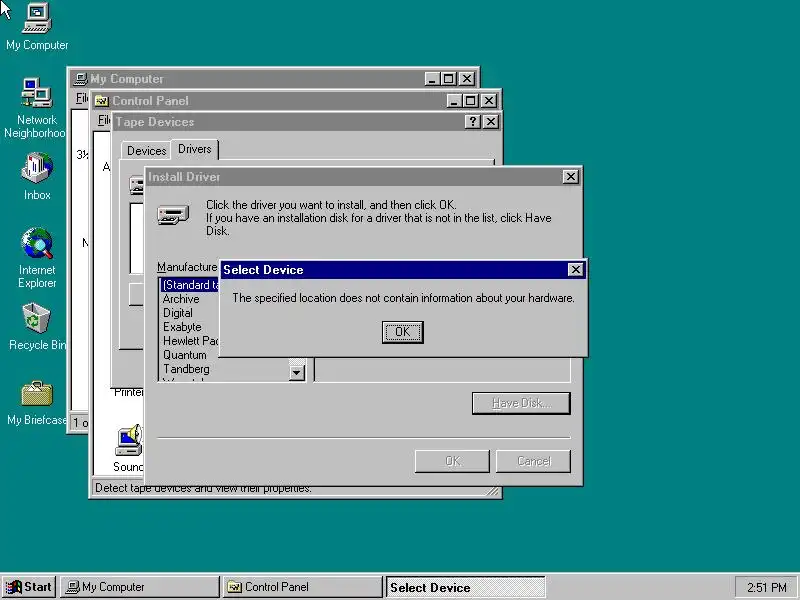The height and width of the screenshot is (600, 800).
Task: Open the File menu in My Computer
Action: click(x=81, y=98)
